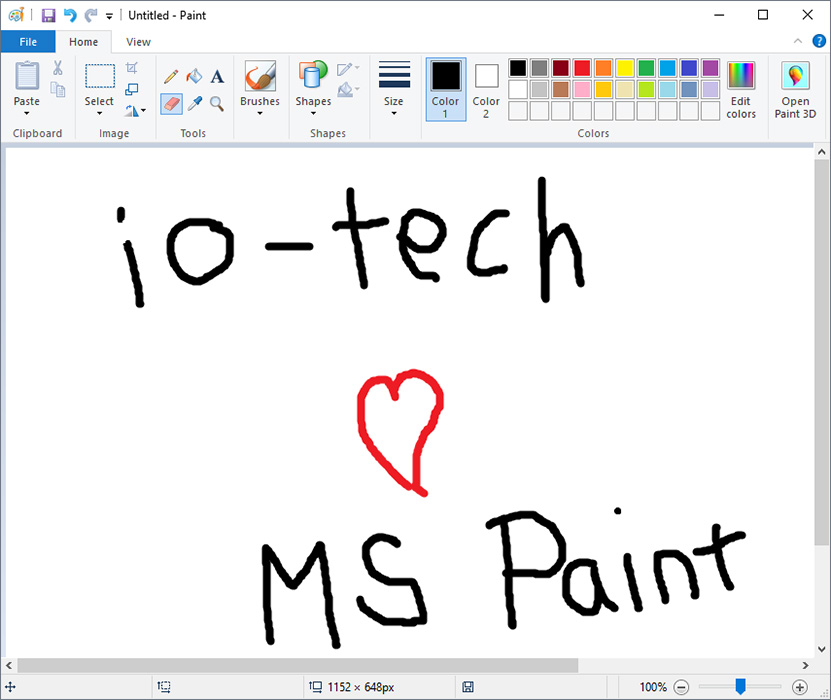Viewport: 831px width, 700px height.
Task: Click the blue Help question mark icon
Action: [x=819, y=41]
